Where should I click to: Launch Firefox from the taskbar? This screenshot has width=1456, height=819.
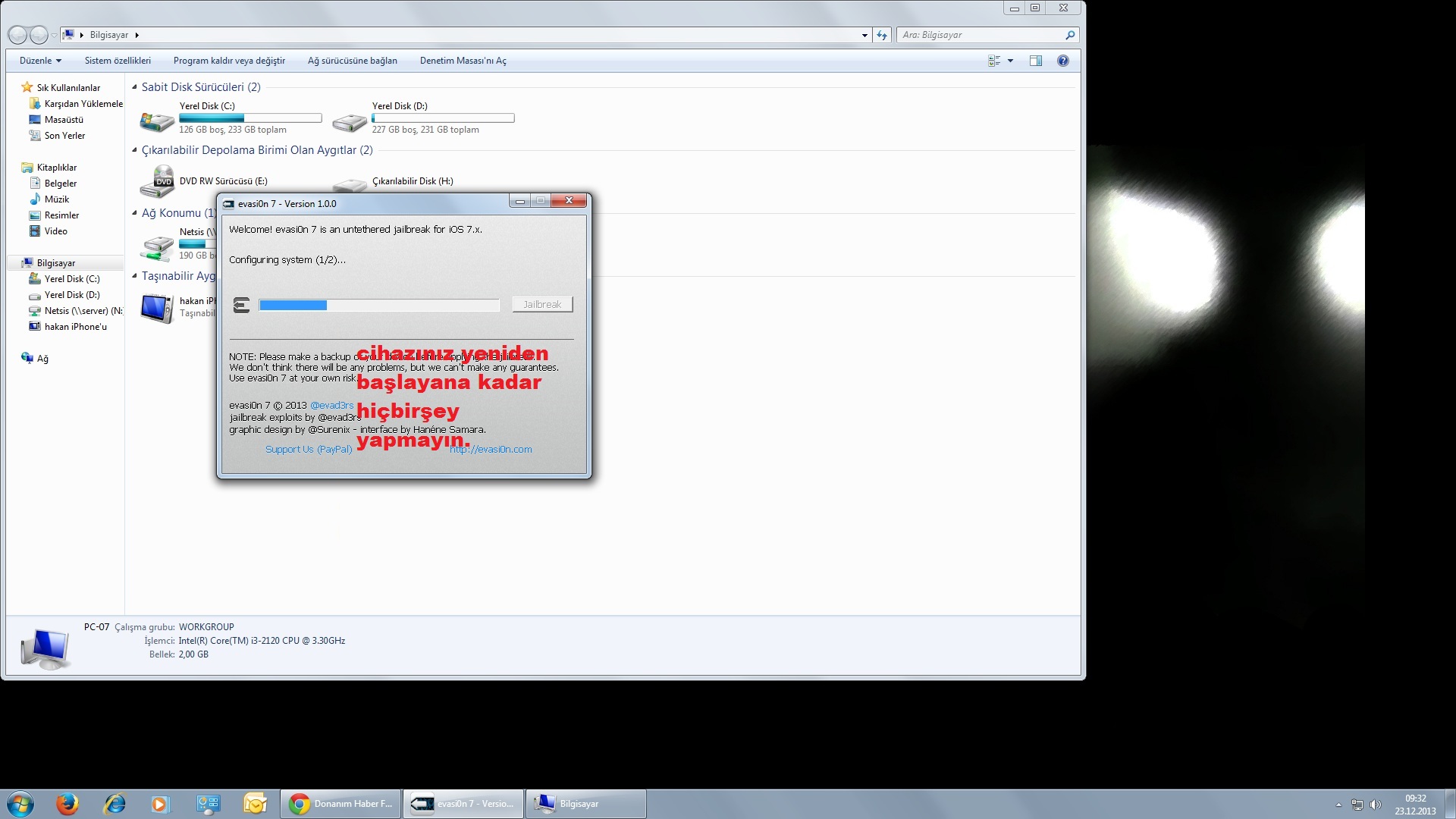(x=67, y=804)
